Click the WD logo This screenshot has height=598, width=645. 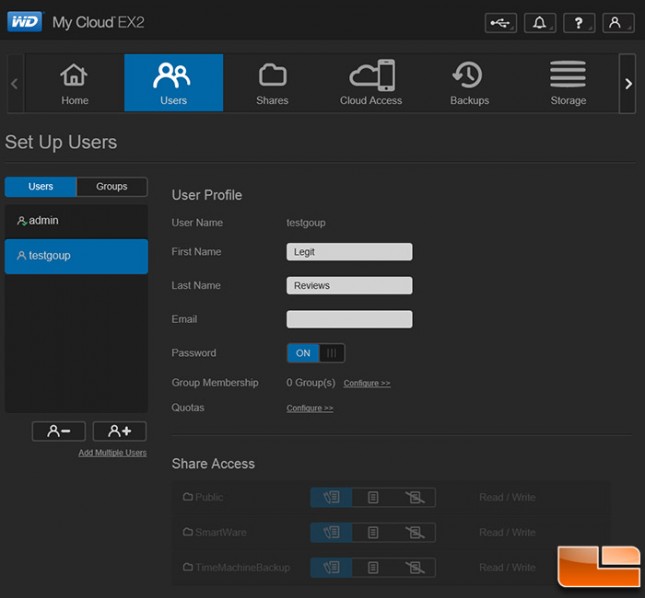click(25, 22)
